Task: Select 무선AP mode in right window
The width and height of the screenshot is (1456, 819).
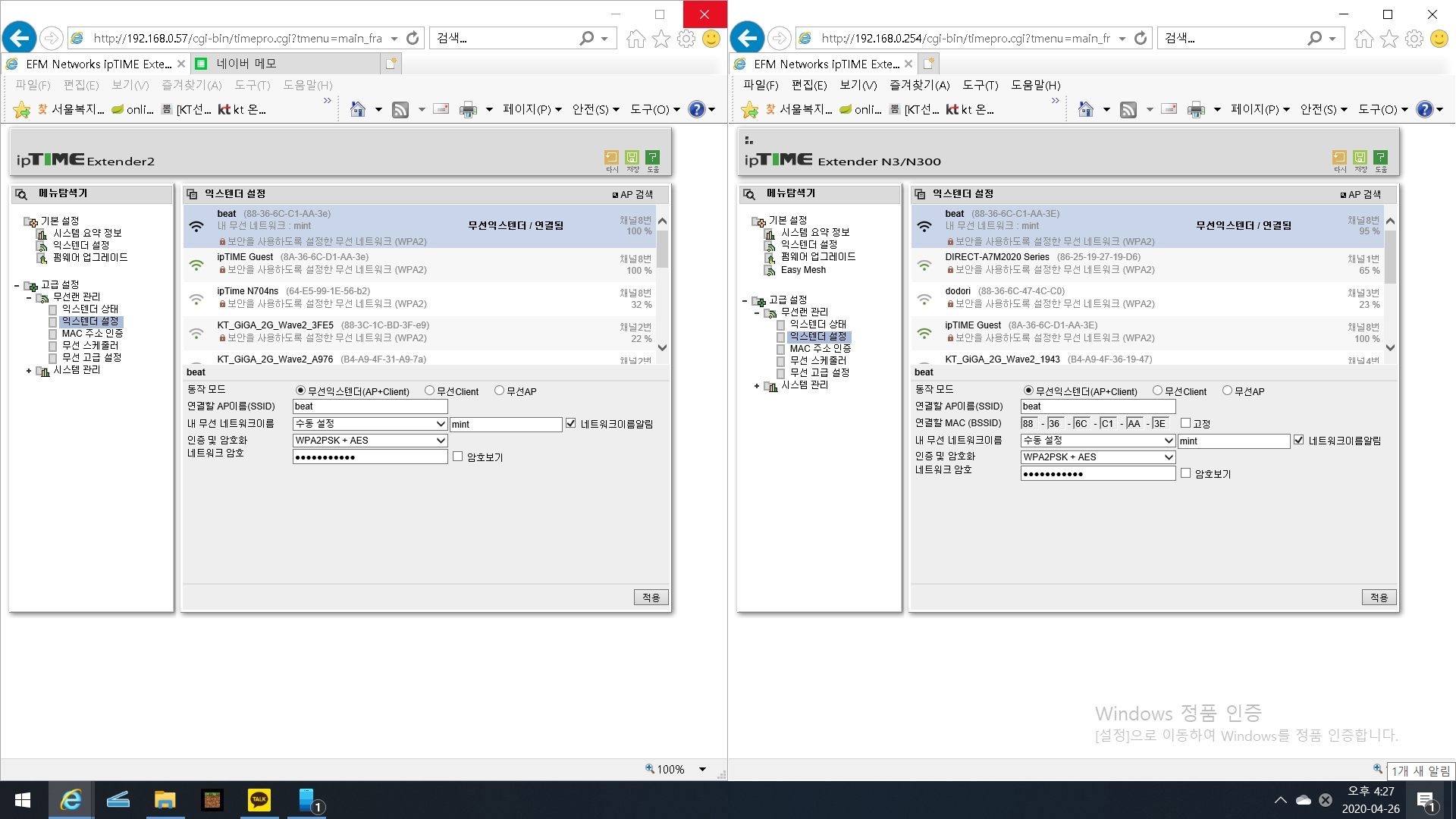Action: pyautogui.click(x=1227, y=391)
